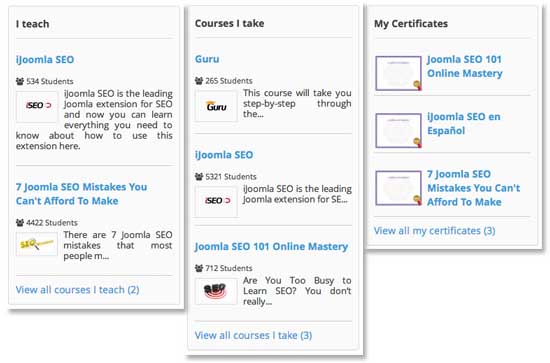Screen dimensions: 550x363
Task: Click the 5321 Students text
Action: click(231, 177)
